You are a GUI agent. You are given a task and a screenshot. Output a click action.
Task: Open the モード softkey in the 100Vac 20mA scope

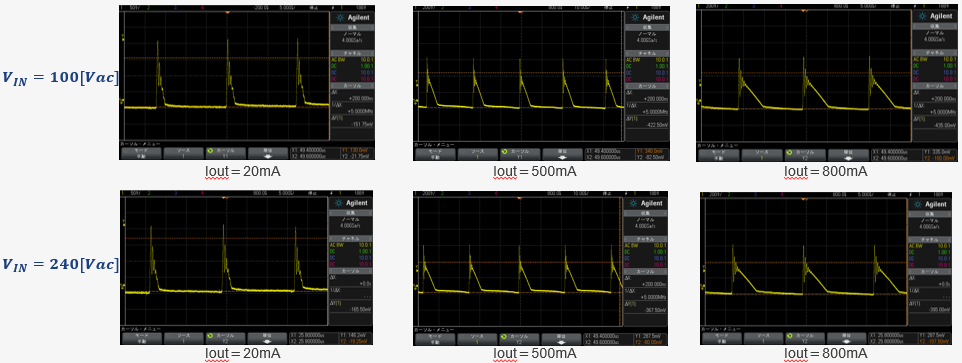[x=140, y=153]
